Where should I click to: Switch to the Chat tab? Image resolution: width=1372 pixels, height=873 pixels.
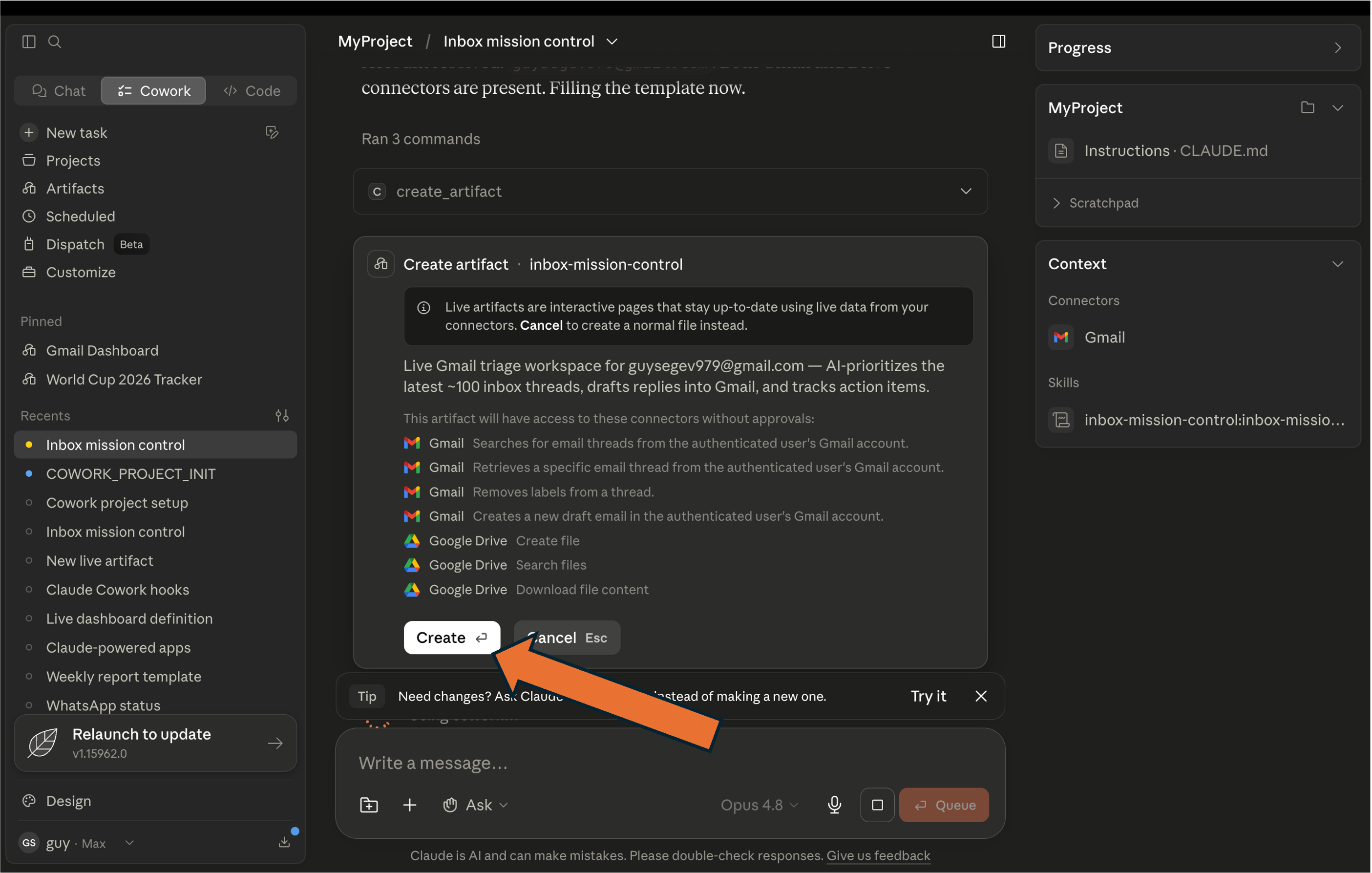(59, 90)
